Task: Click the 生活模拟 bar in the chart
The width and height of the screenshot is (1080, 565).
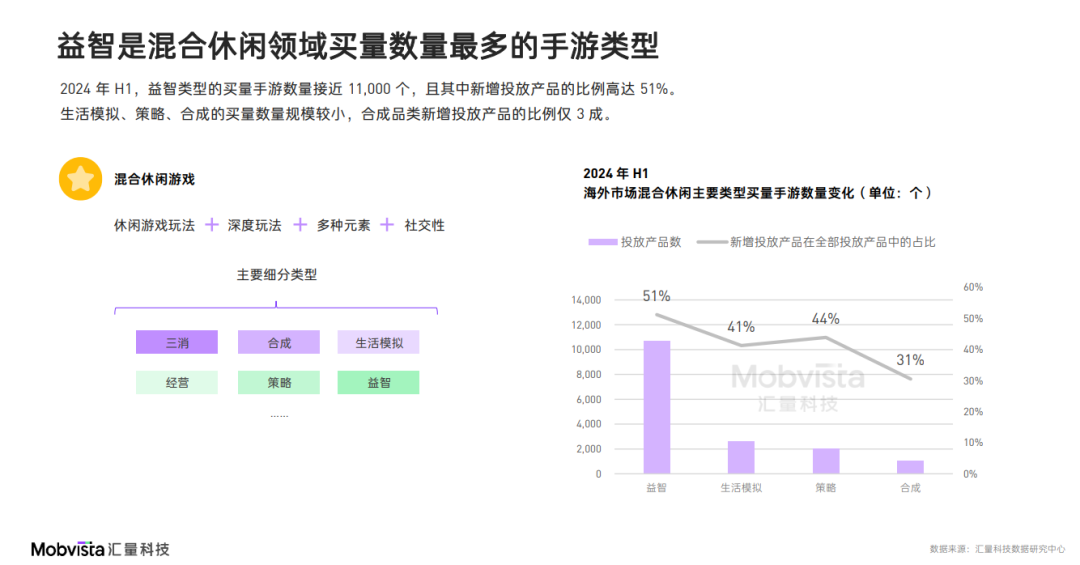Action: (x=741, y=456)
